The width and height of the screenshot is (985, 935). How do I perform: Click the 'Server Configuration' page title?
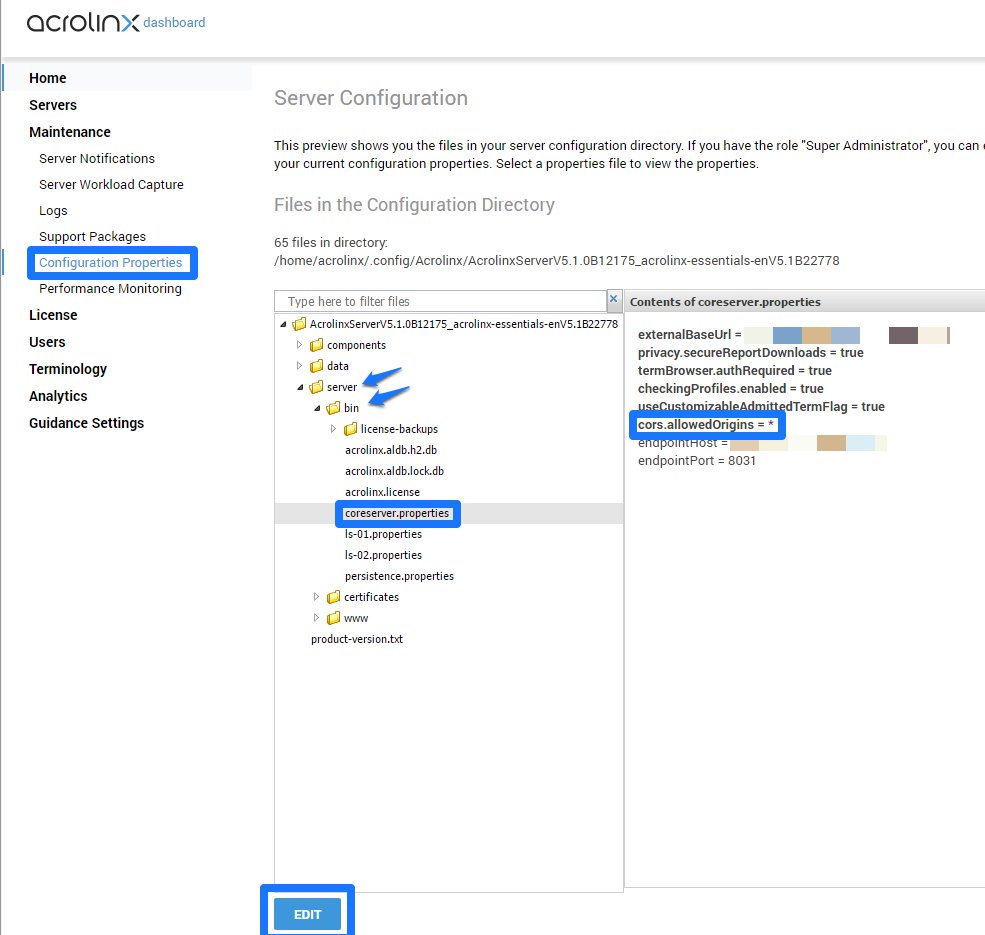coord(371,98)
